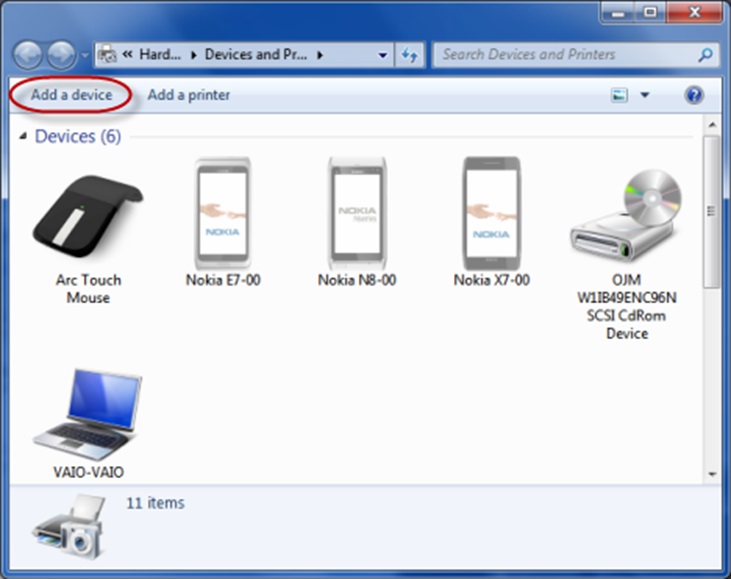Select the Nokia X7-00 phone icon

491,214
